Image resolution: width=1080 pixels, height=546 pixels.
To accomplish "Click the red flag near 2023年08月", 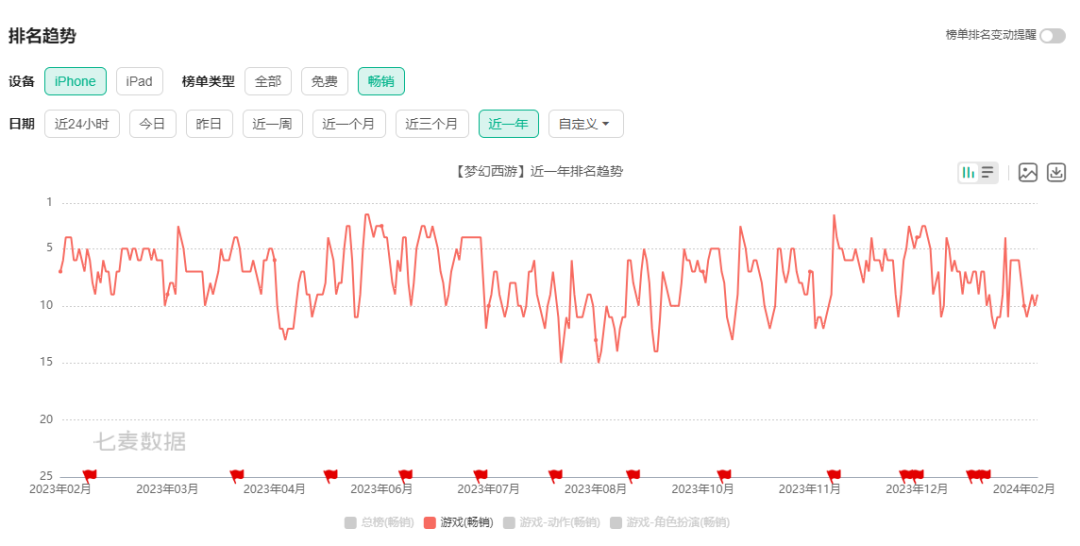I will (632, 474).
